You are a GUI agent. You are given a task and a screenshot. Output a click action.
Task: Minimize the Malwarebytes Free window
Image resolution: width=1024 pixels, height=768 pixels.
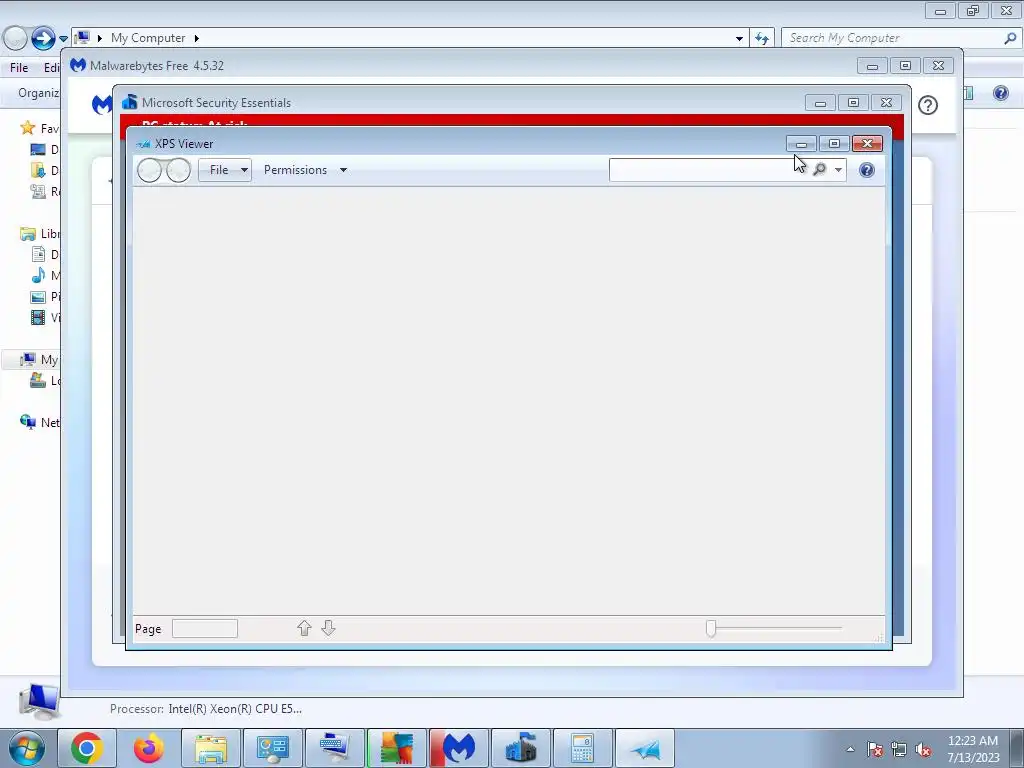point(872,65)
